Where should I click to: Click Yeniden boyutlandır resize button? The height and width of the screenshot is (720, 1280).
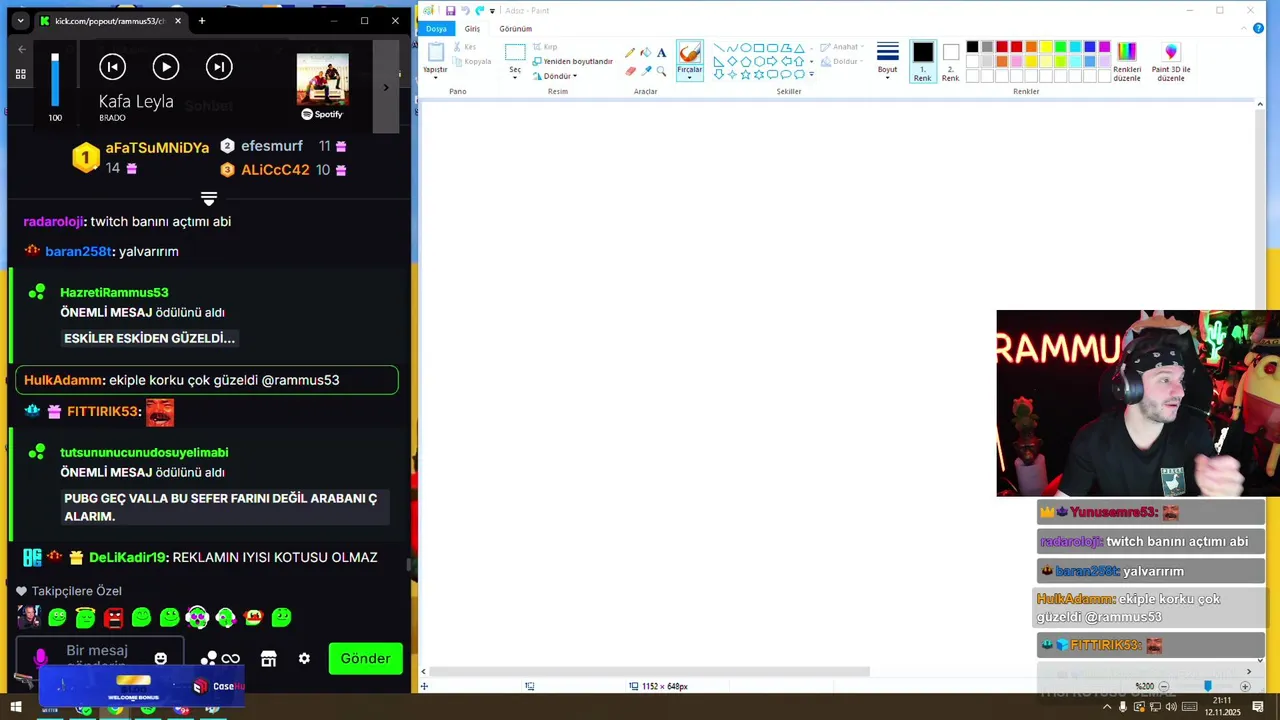pos(573,61)
